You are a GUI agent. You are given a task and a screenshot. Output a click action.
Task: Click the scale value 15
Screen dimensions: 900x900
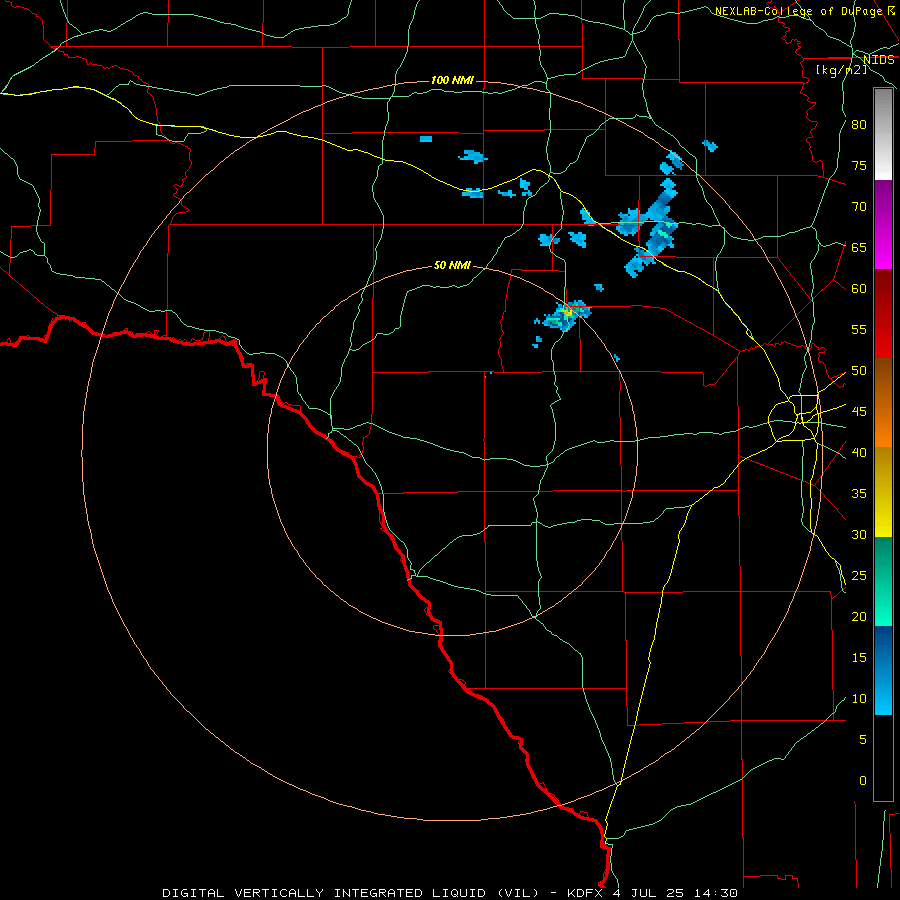point(859,658)
